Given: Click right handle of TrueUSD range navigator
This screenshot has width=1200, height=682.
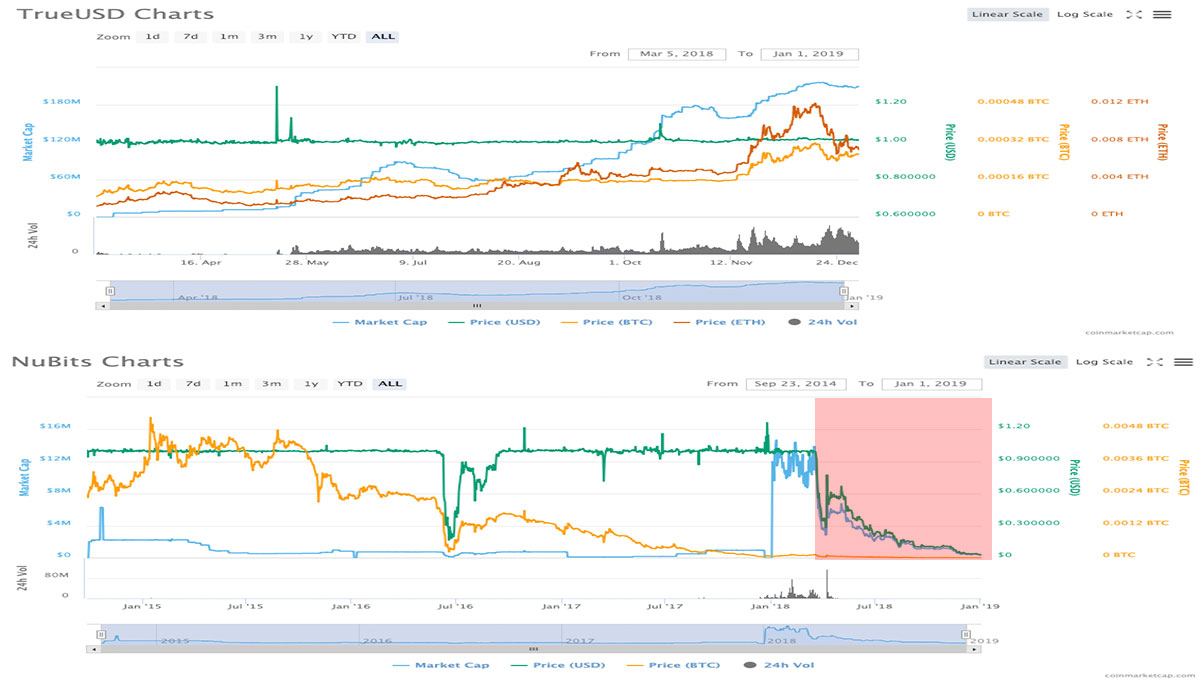Looking at the screenshot, I should pyautogui.click(x=844, y=291).
